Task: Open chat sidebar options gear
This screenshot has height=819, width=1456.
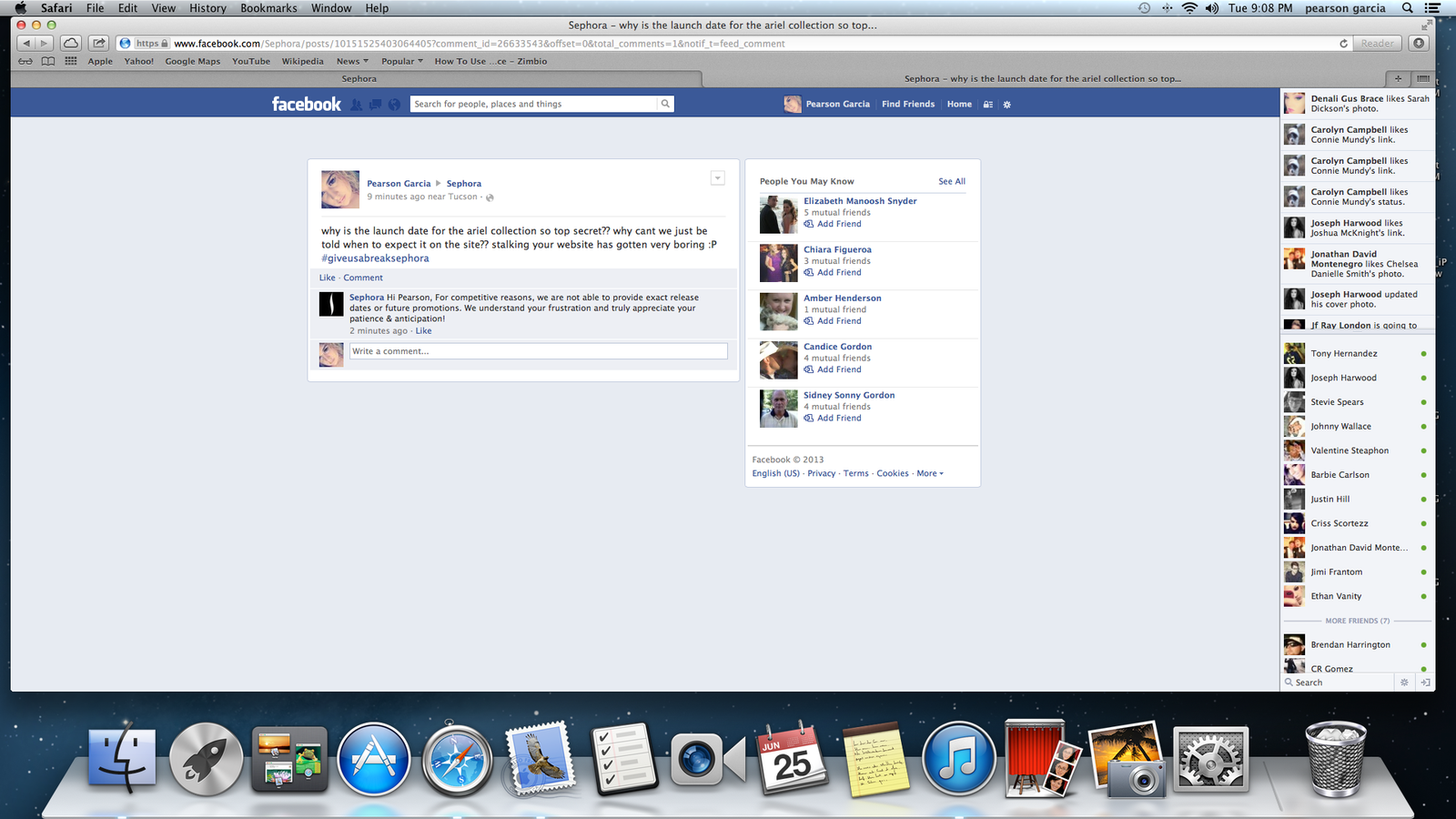Action: pyautogui.click(x=1404, y=682)
